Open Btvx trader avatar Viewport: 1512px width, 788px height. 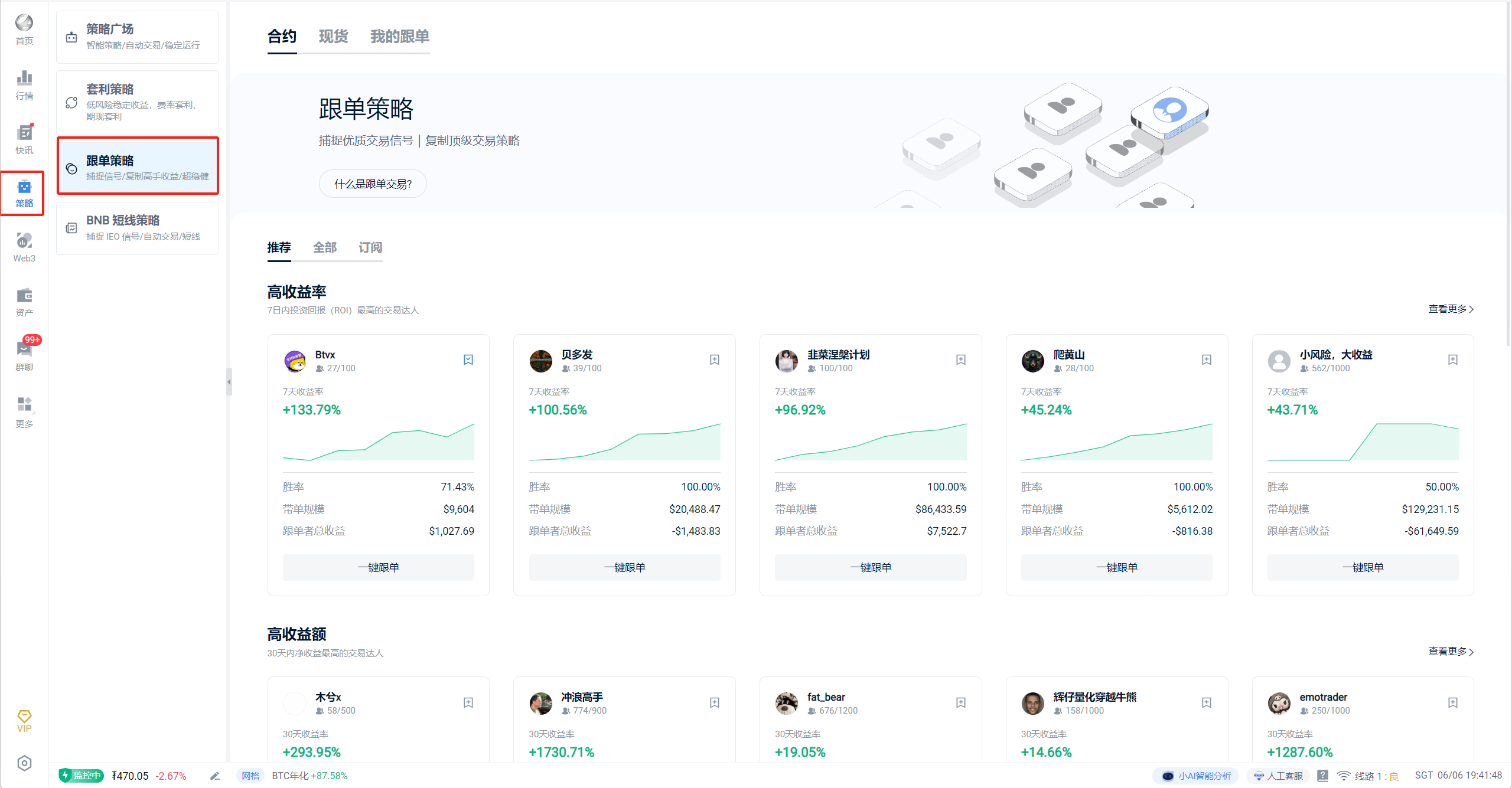[x=295, y=361]
